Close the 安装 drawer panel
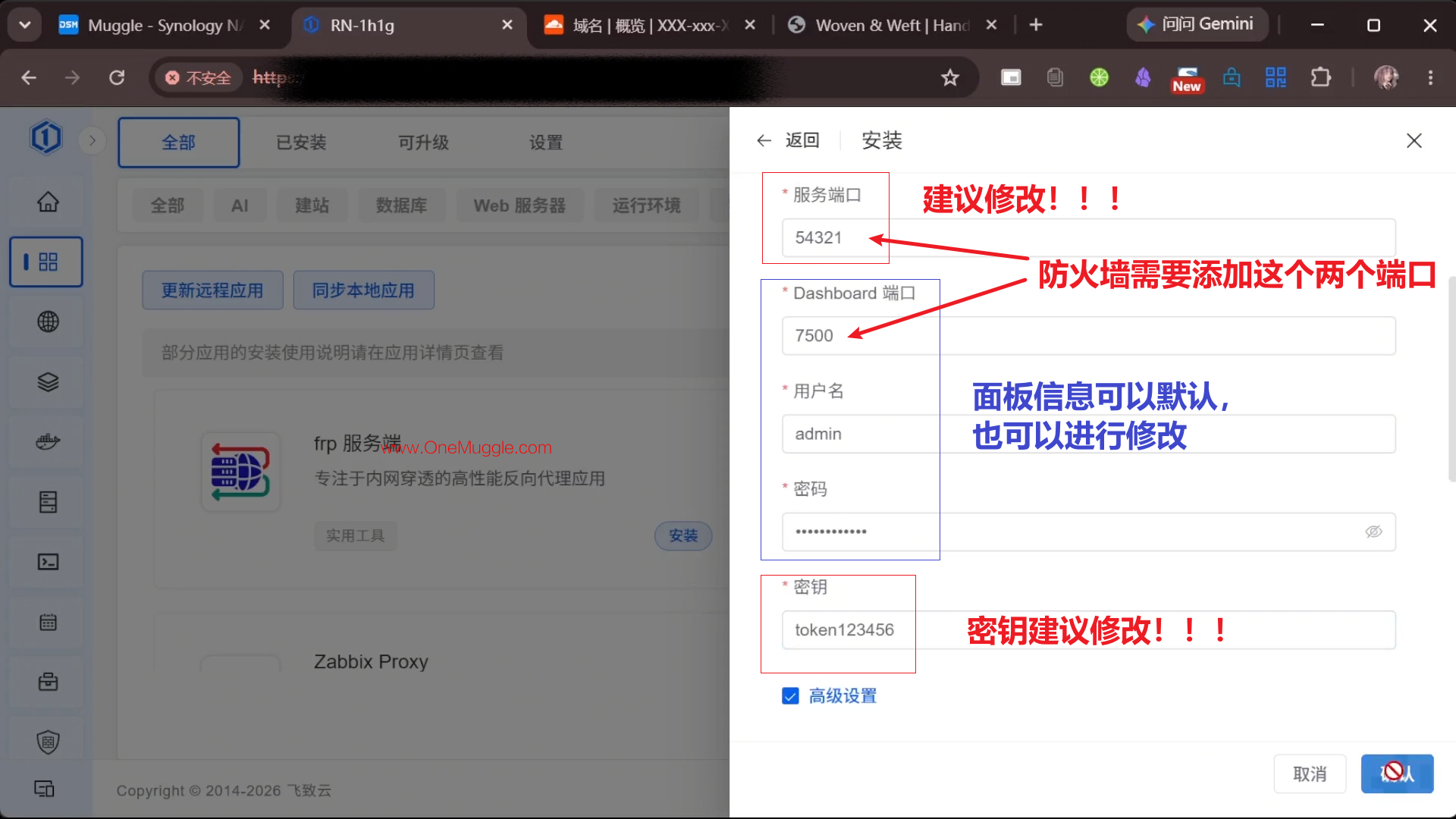The width and height of the screenshot is (1456, 819). 1414,140
